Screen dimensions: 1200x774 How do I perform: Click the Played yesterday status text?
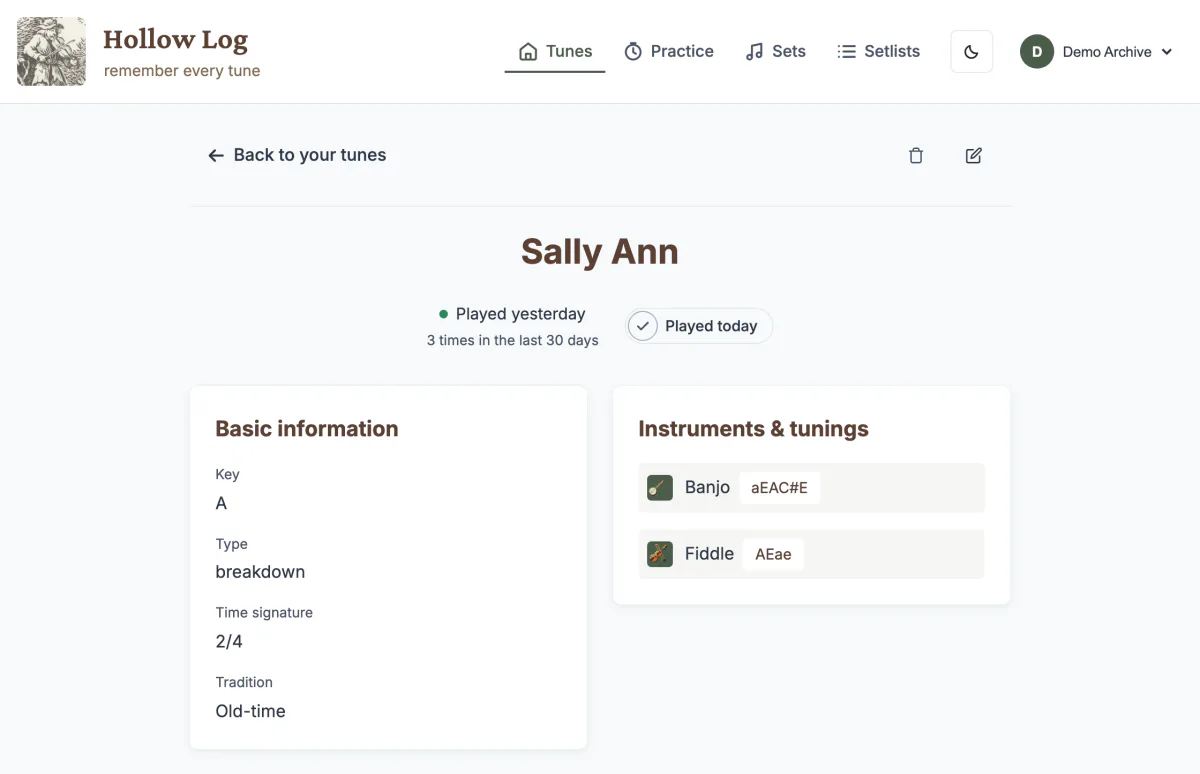click(520, 314)
